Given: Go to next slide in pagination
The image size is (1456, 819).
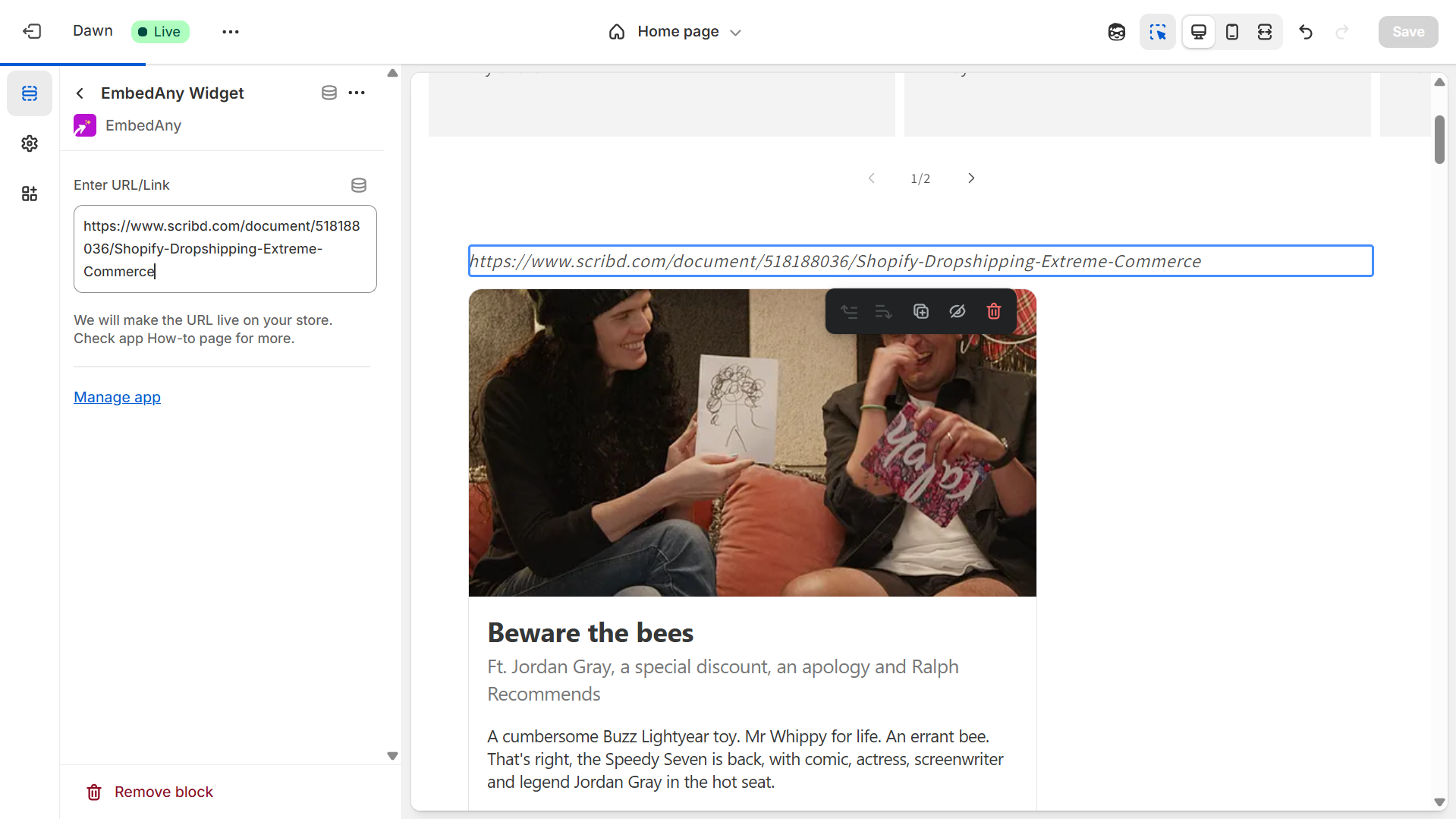Looking at the screenshot, I should [970, 178].
